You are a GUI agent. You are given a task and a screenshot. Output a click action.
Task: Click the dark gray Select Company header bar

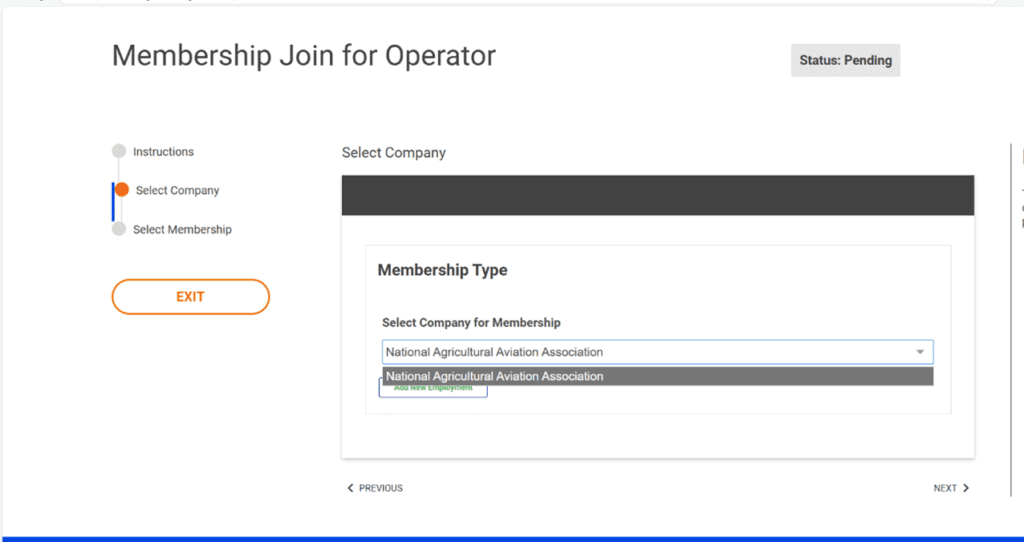pos(658,195)
